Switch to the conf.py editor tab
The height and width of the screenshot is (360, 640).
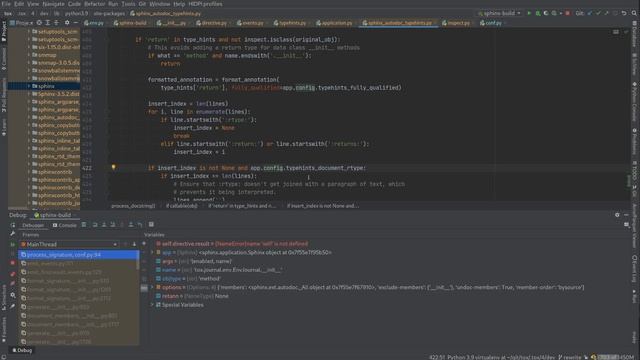tap(493, 23)
